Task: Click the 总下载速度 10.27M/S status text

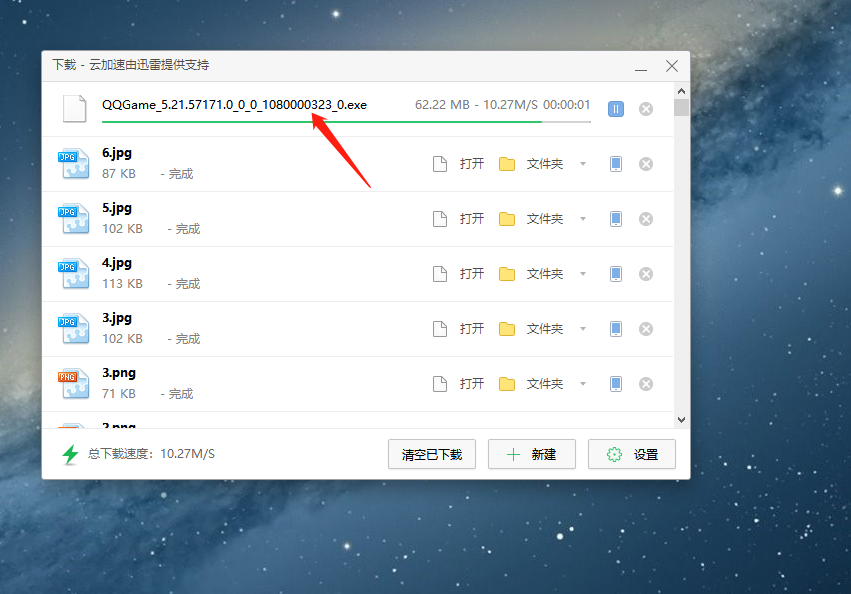Action: click(x=151, y=454)
